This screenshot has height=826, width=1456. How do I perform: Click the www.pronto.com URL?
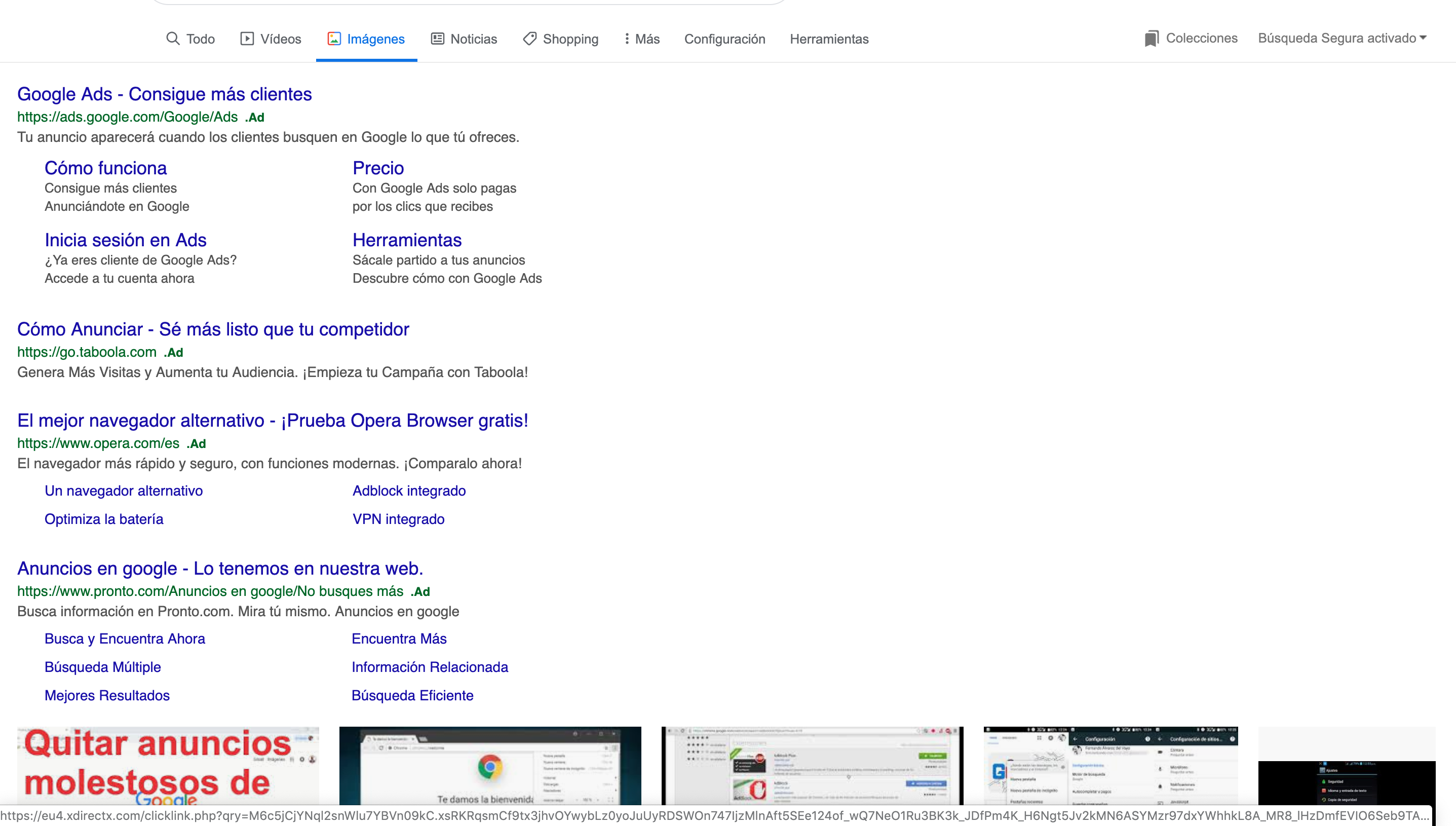point(210,591)
